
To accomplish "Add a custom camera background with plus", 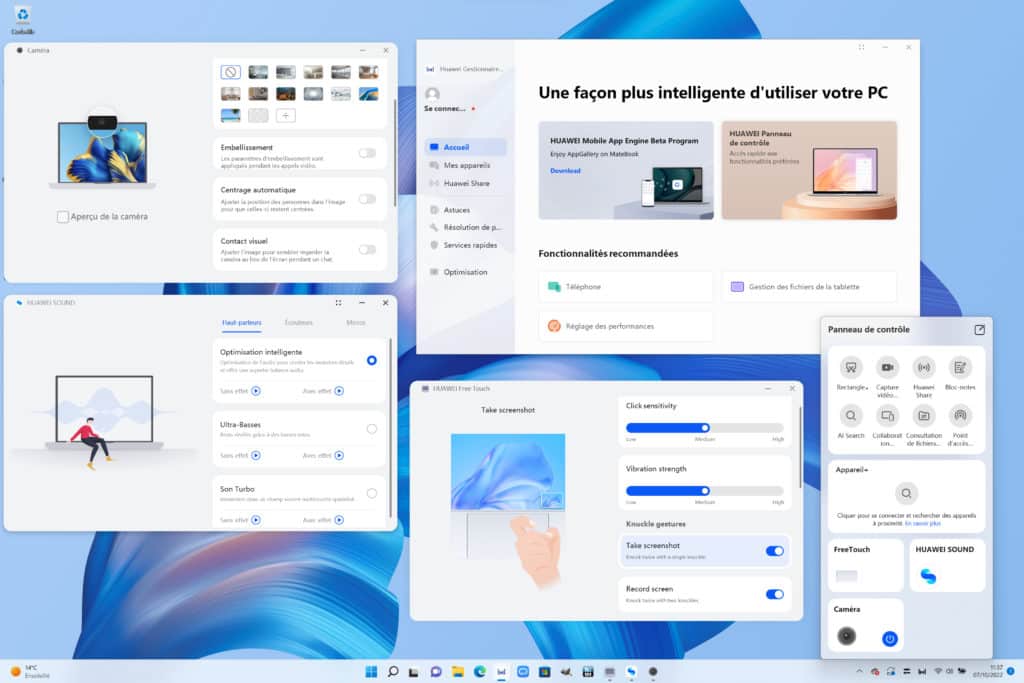I will (x=285, y=116).
